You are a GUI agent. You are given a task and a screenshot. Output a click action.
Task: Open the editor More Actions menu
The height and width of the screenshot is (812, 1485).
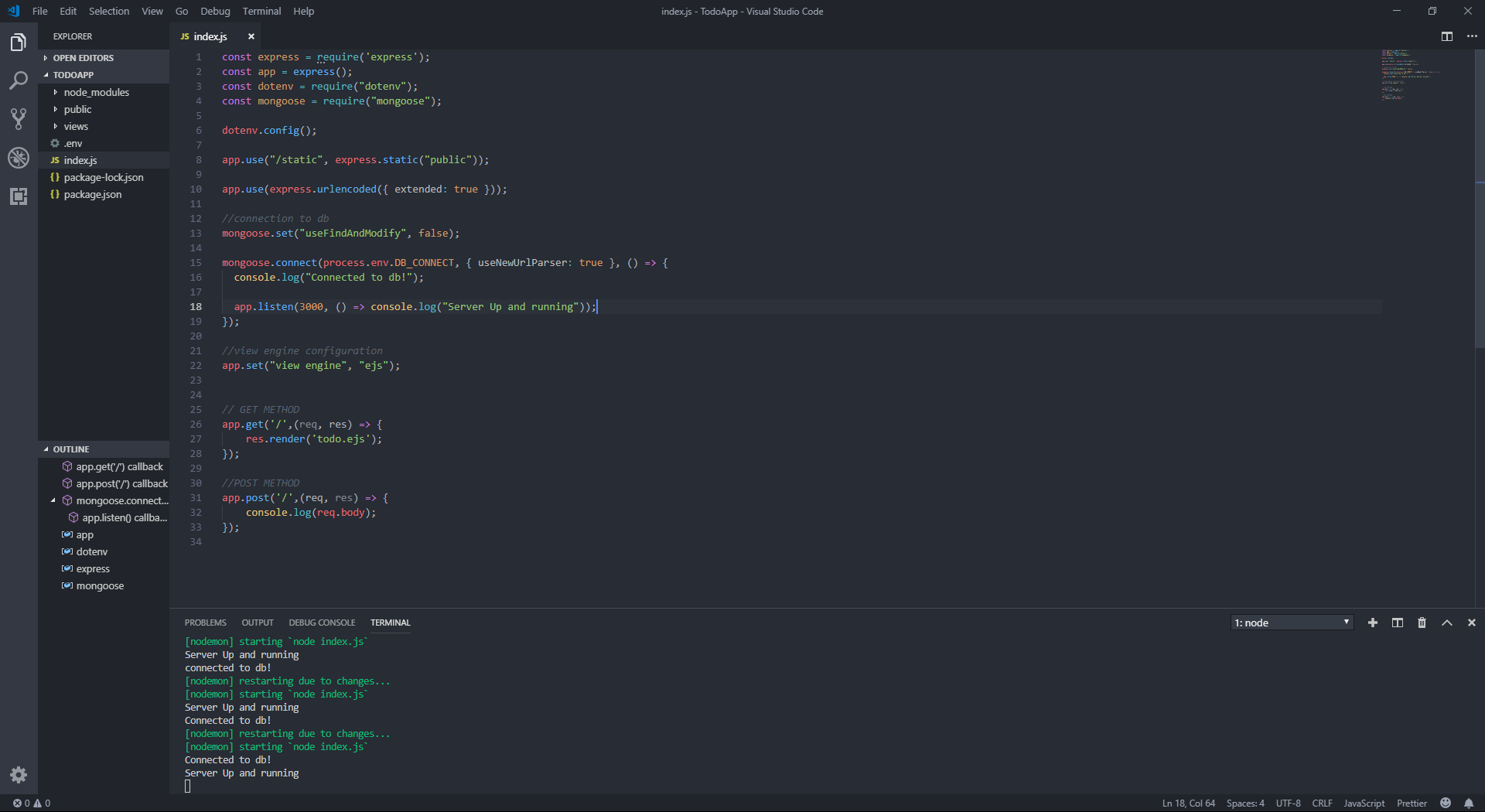click(1472, 36)
